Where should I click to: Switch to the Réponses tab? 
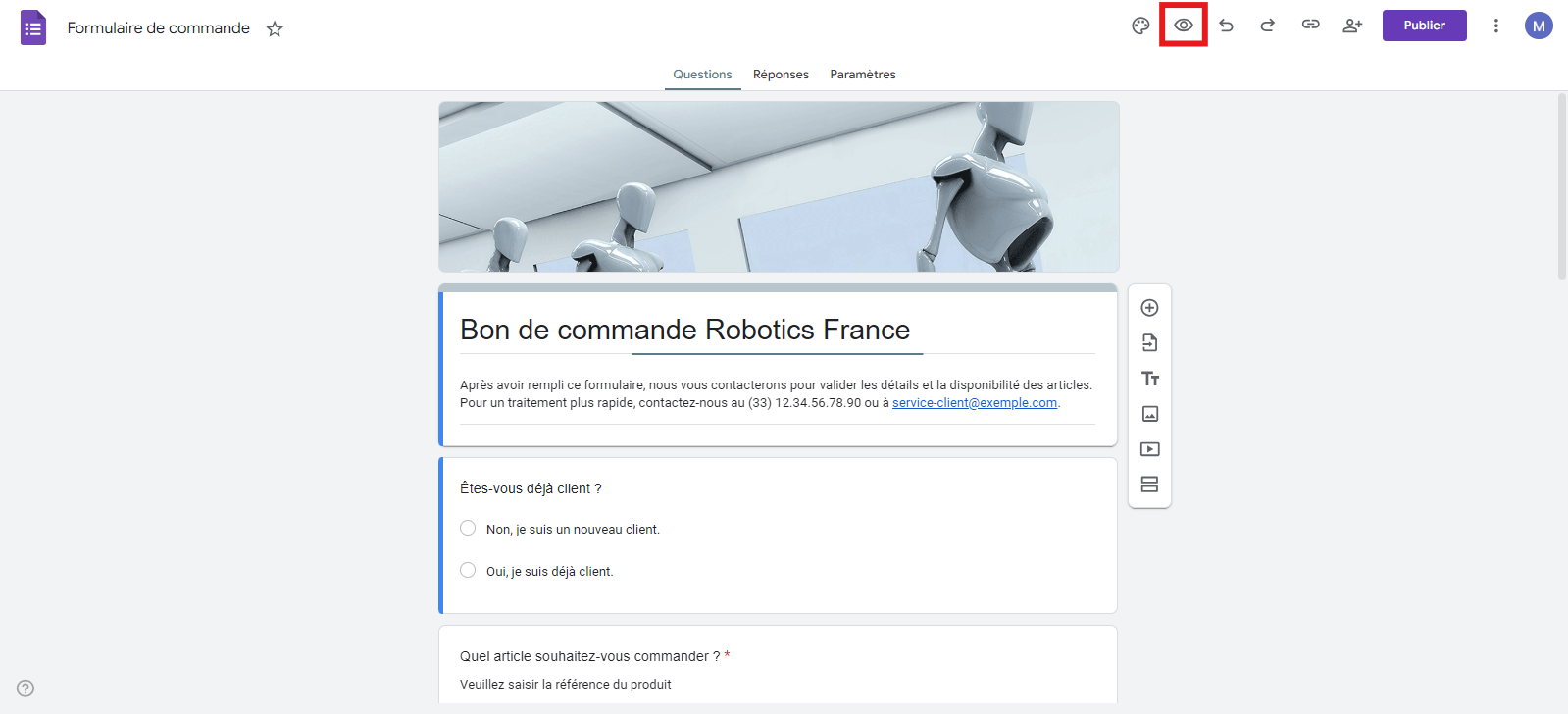(x=781, y=75)
